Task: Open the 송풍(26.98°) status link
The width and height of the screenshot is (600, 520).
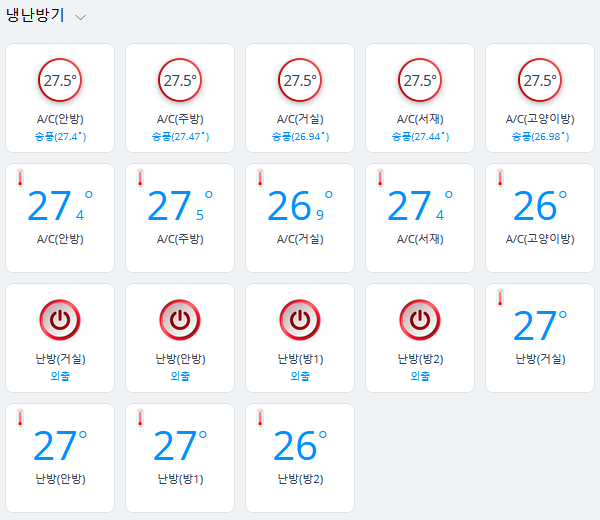Action: point(540,137)
